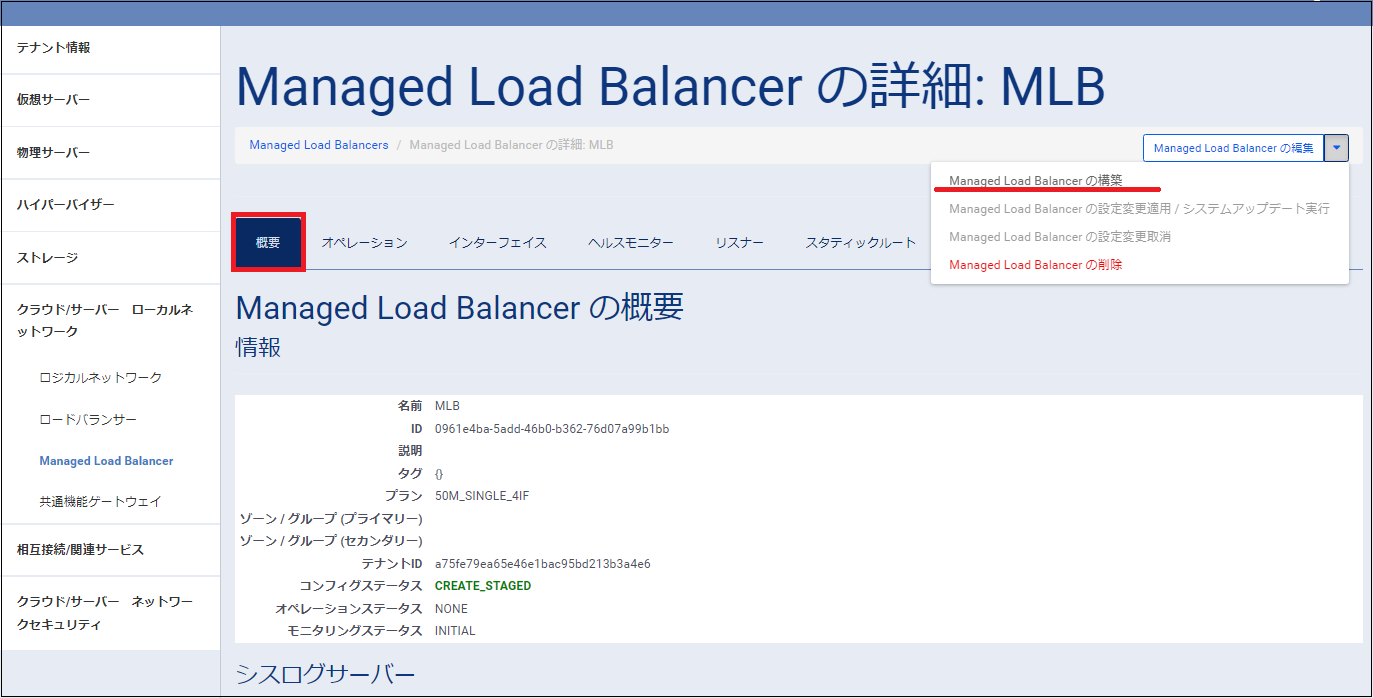Screen dimensions: 1373x698
Task: Open the Managed Load Balancer 編集 dropdown arrow
Action: [1337, 147]
